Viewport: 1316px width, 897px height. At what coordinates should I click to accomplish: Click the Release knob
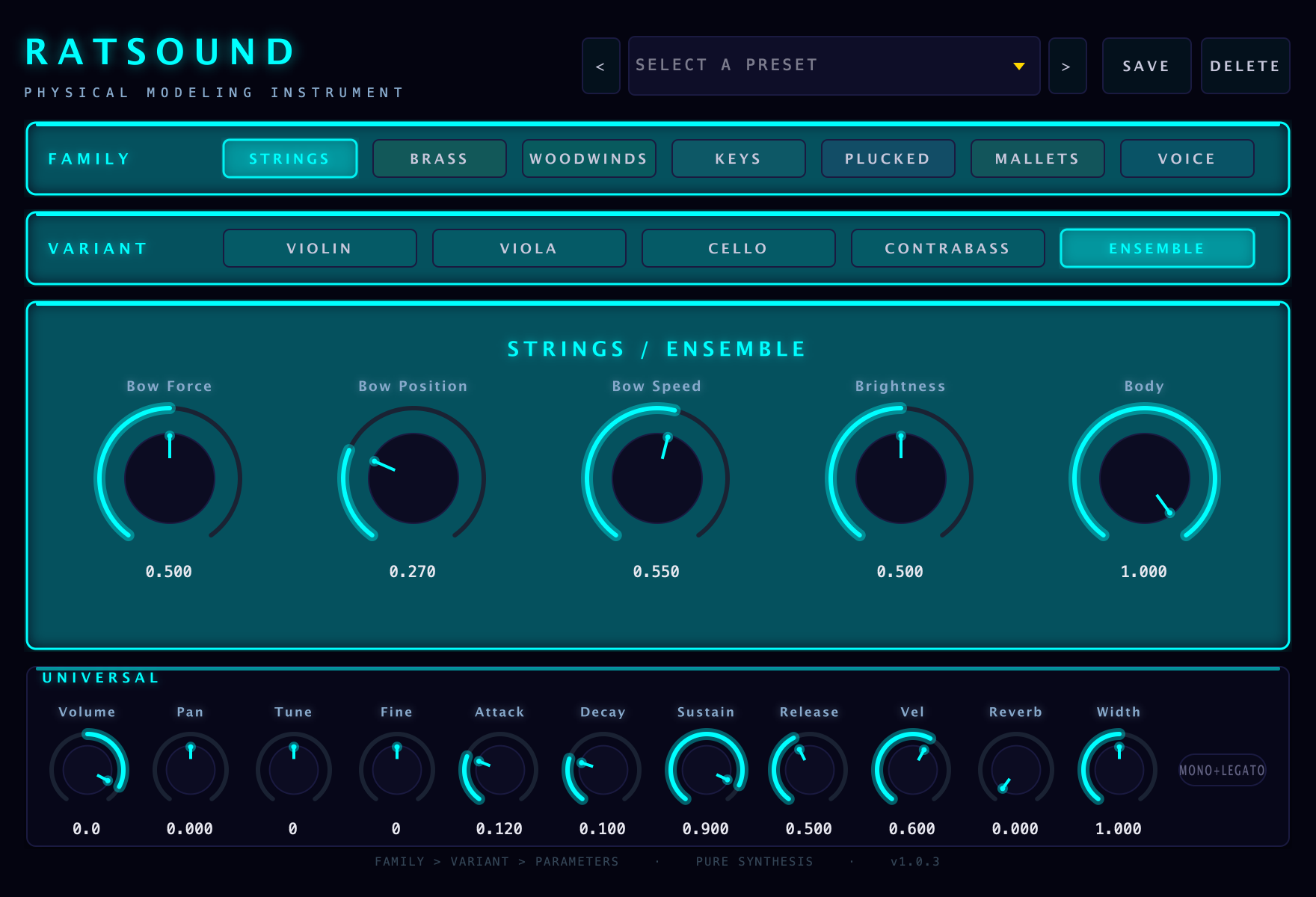pos(810,770)
